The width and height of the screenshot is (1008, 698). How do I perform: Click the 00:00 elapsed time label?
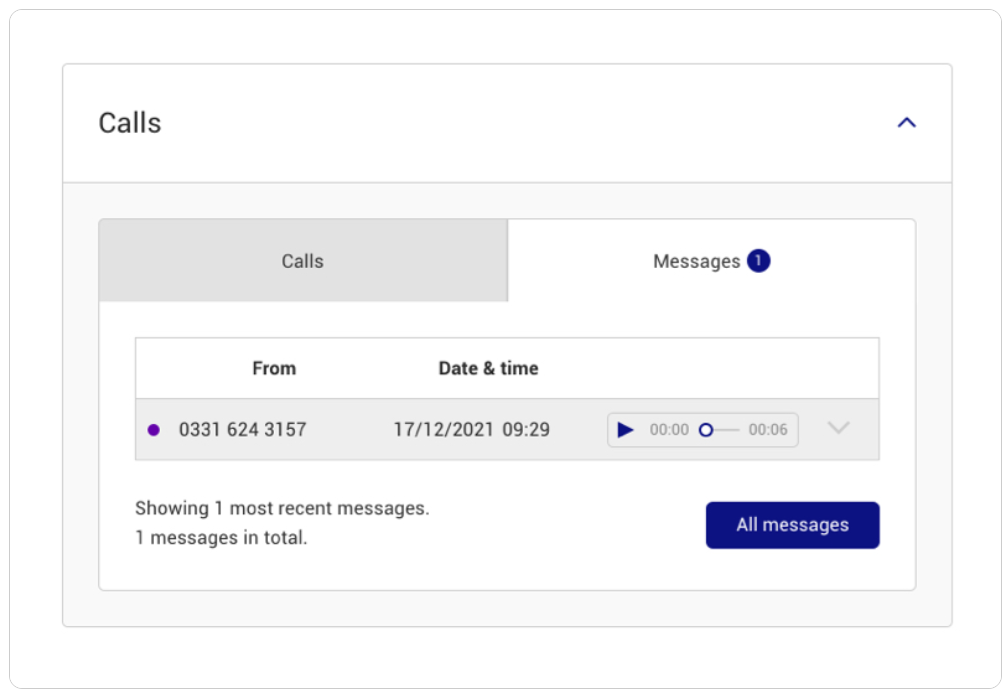(669, 429)
